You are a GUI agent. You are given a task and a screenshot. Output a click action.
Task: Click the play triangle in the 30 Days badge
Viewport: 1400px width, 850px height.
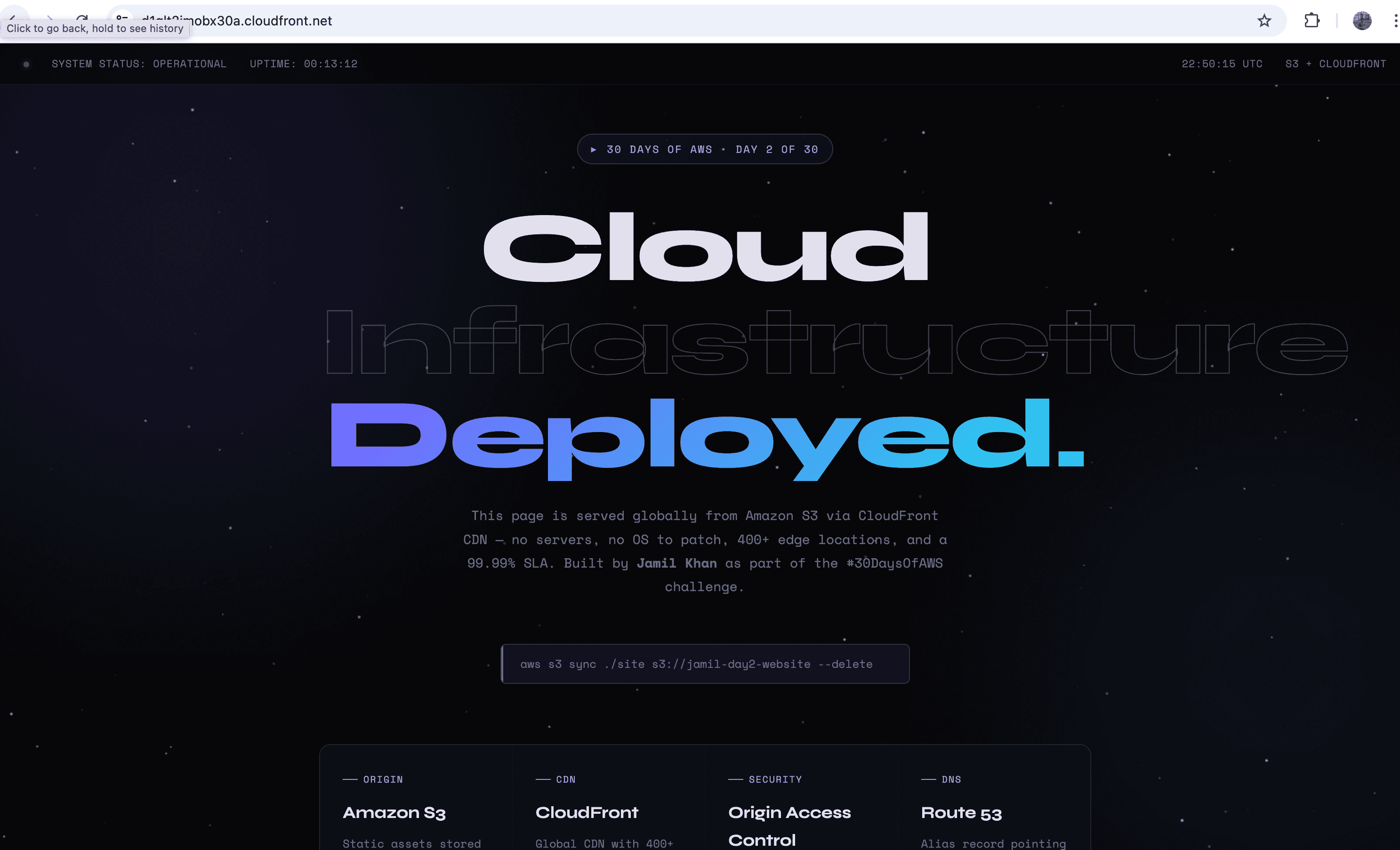tap(593, 149)
